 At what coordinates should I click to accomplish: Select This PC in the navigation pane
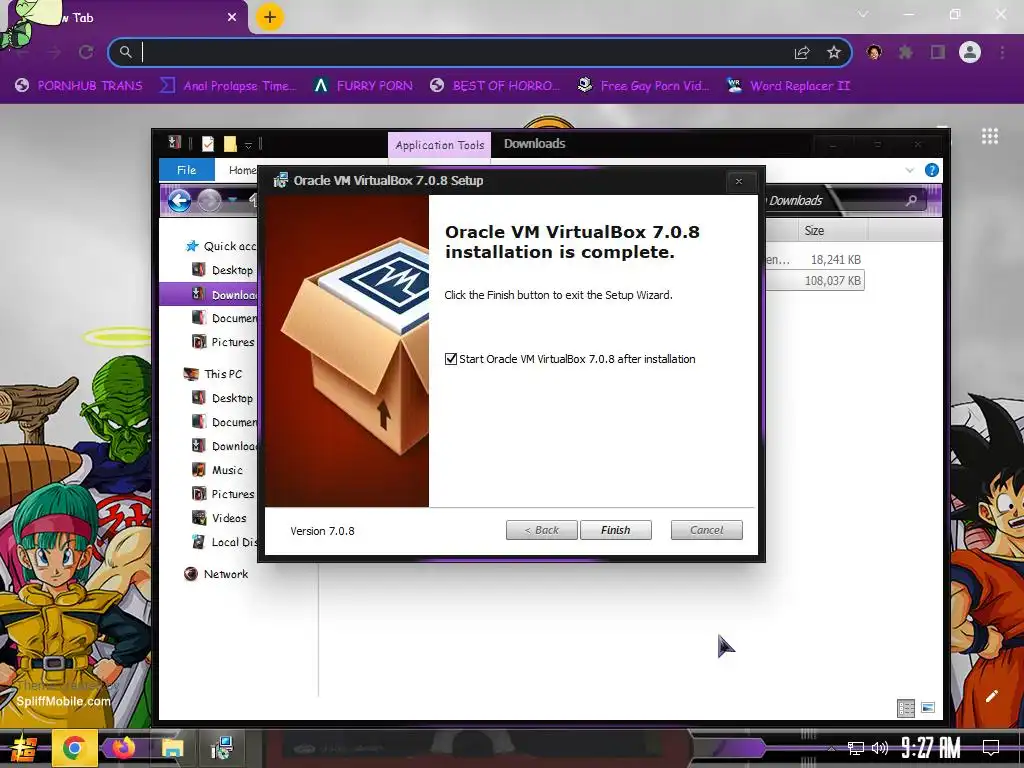click(214, 374)
